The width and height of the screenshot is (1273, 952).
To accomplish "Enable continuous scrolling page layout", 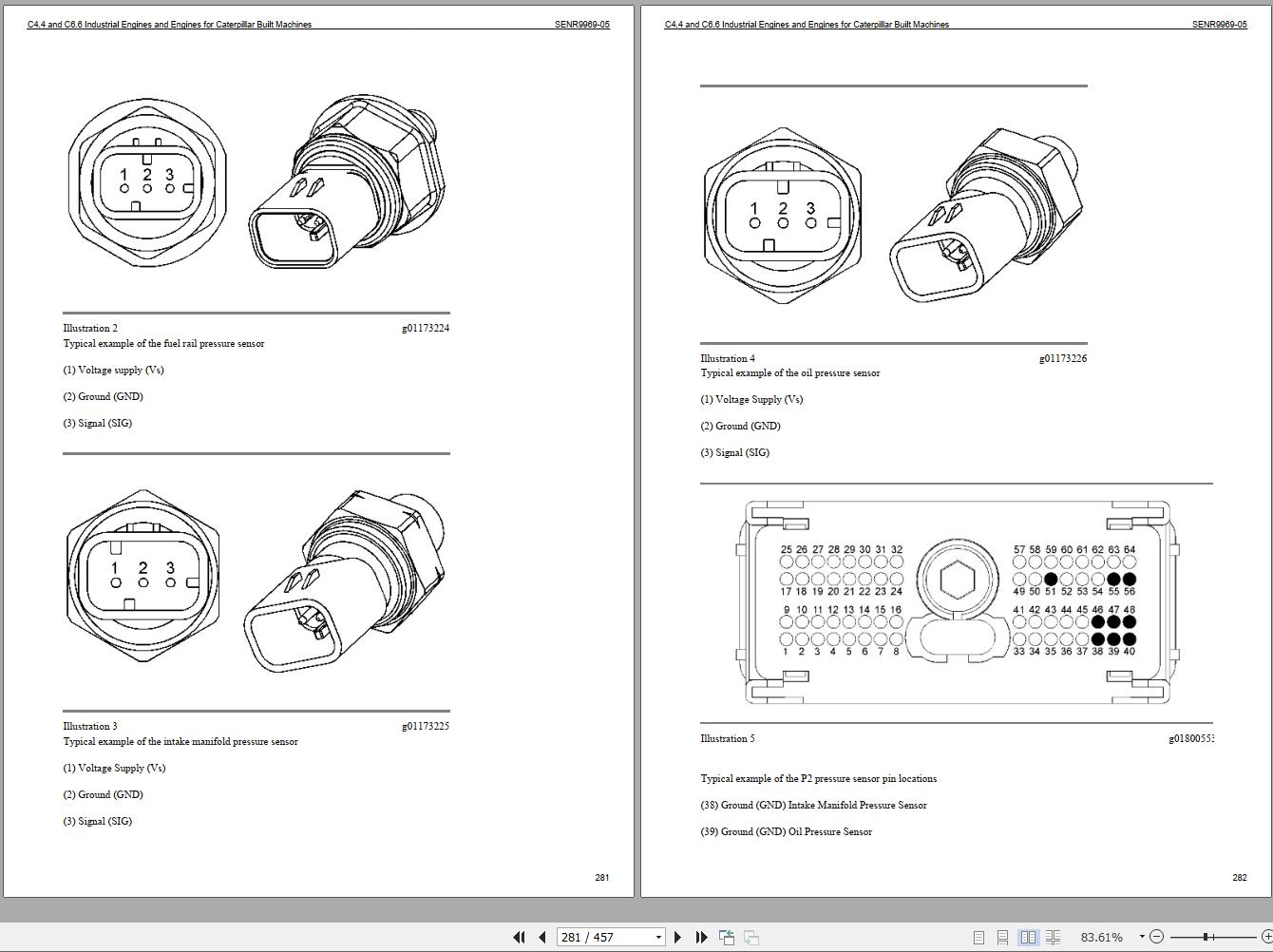I will [1005, 937].
